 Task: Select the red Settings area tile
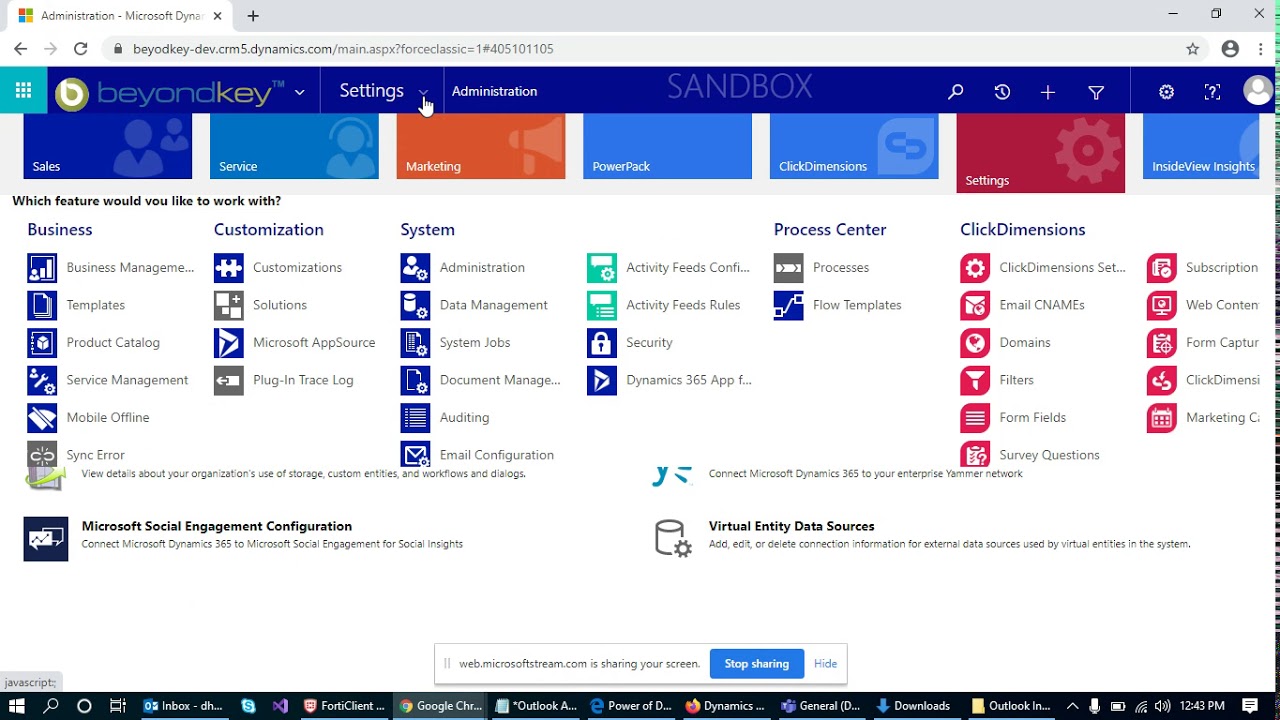point(1041,153)
